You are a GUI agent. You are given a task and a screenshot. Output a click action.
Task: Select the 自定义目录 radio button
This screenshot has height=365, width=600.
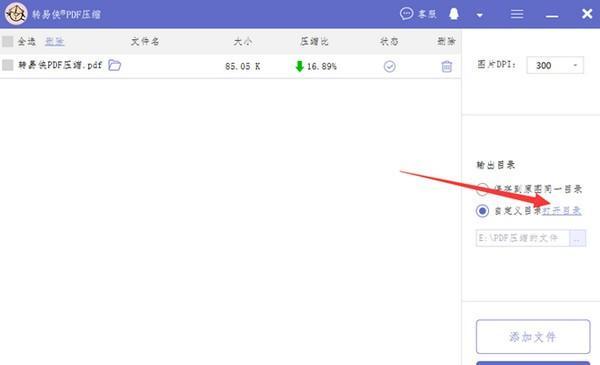482,211
